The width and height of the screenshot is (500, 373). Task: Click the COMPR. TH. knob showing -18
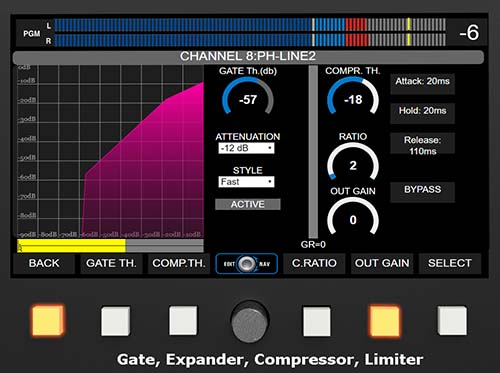353,99
